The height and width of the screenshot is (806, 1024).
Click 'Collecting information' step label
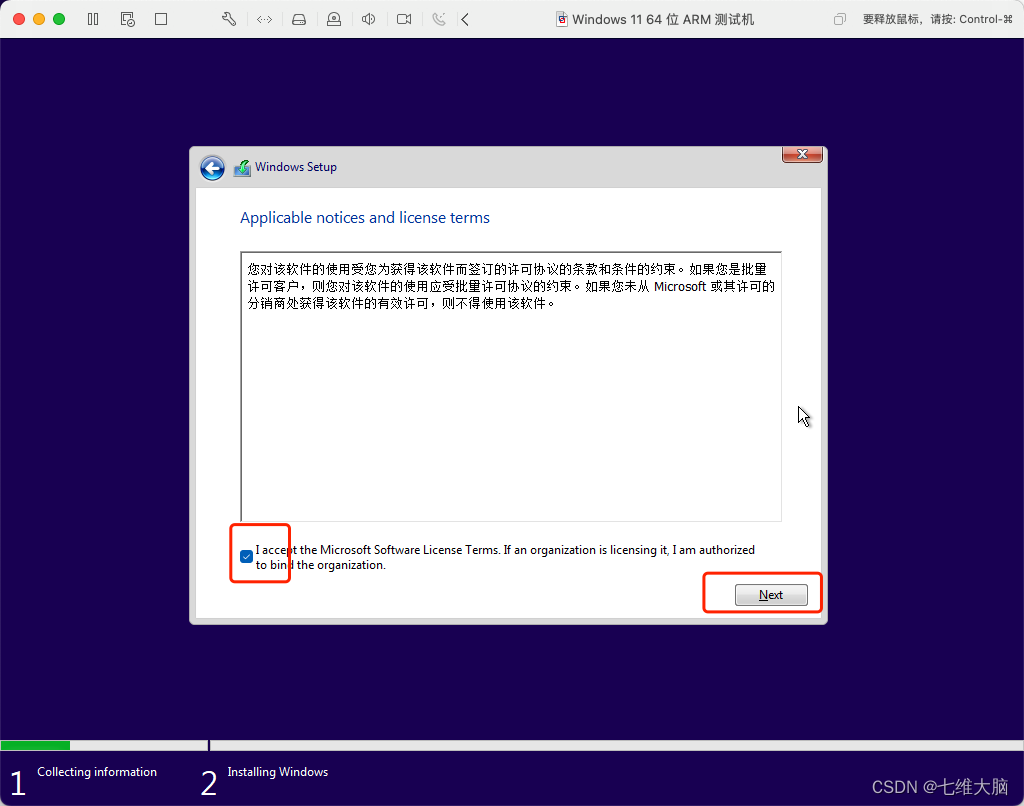click(x=97, y=771)
